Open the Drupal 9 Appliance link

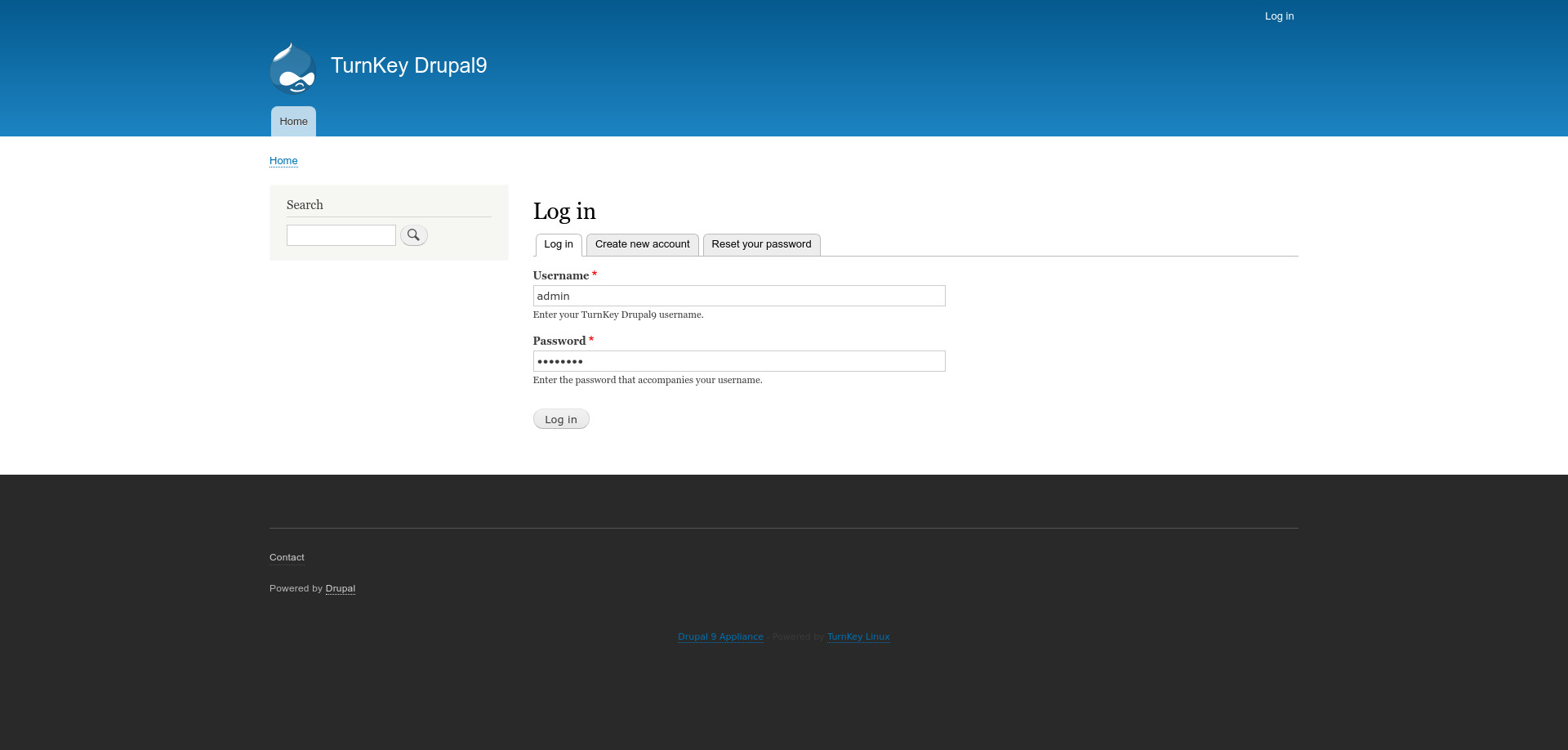click(720, 636)
